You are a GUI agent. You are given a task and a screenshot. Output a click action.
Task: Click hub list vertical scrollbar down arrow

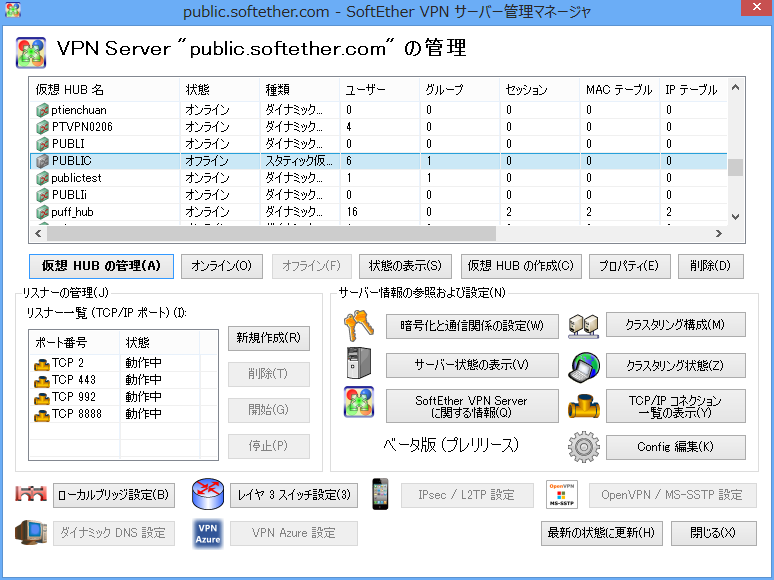pyautogui.click(x=735, y=217)
